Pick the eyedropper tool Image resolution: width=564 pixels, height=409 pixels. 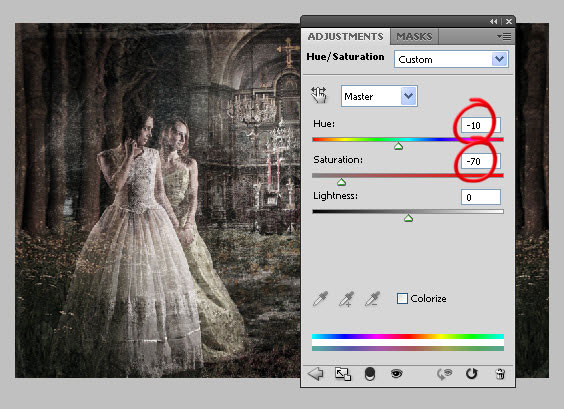point(320,299)
